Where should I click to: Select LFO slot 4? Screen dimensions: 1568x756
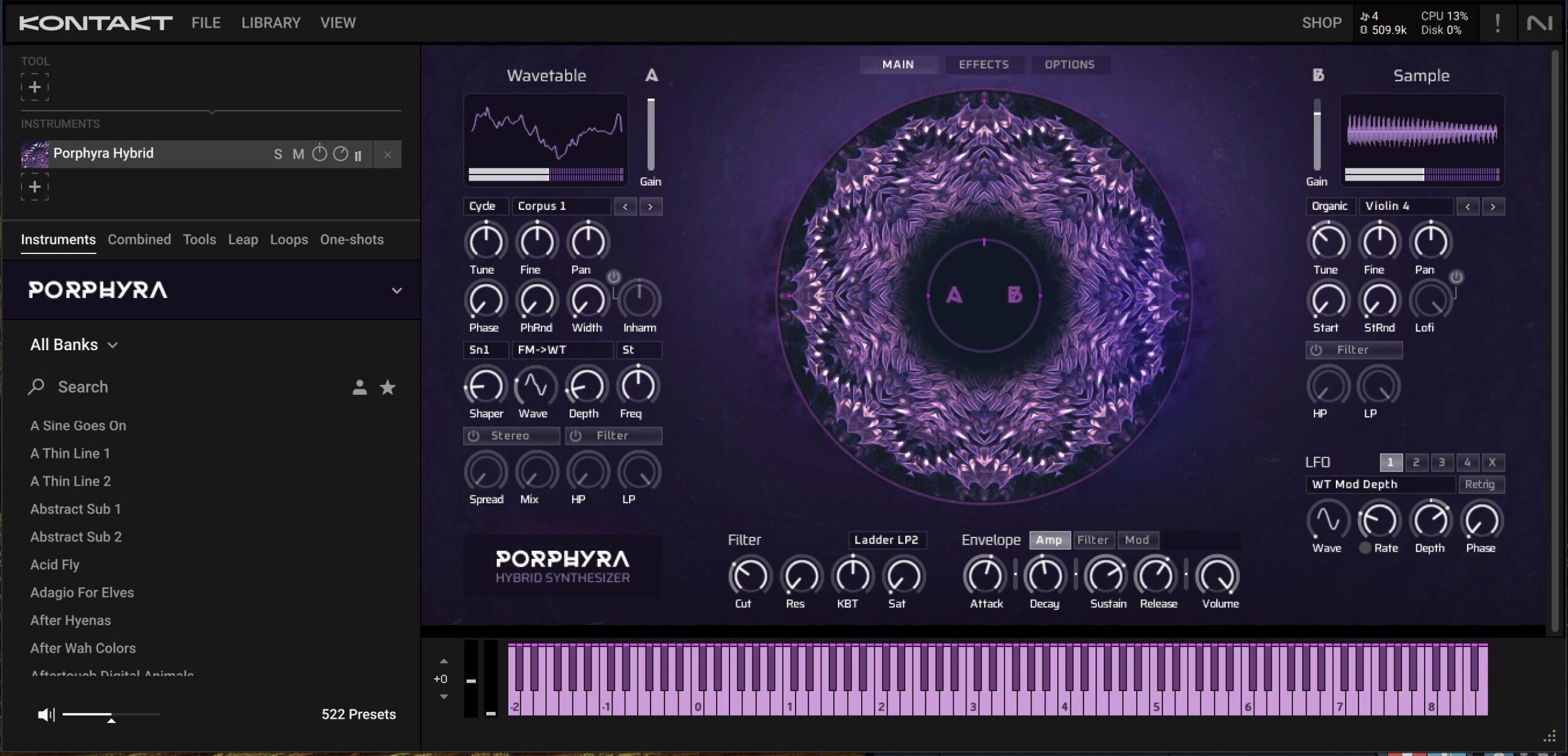(1468, 462)
